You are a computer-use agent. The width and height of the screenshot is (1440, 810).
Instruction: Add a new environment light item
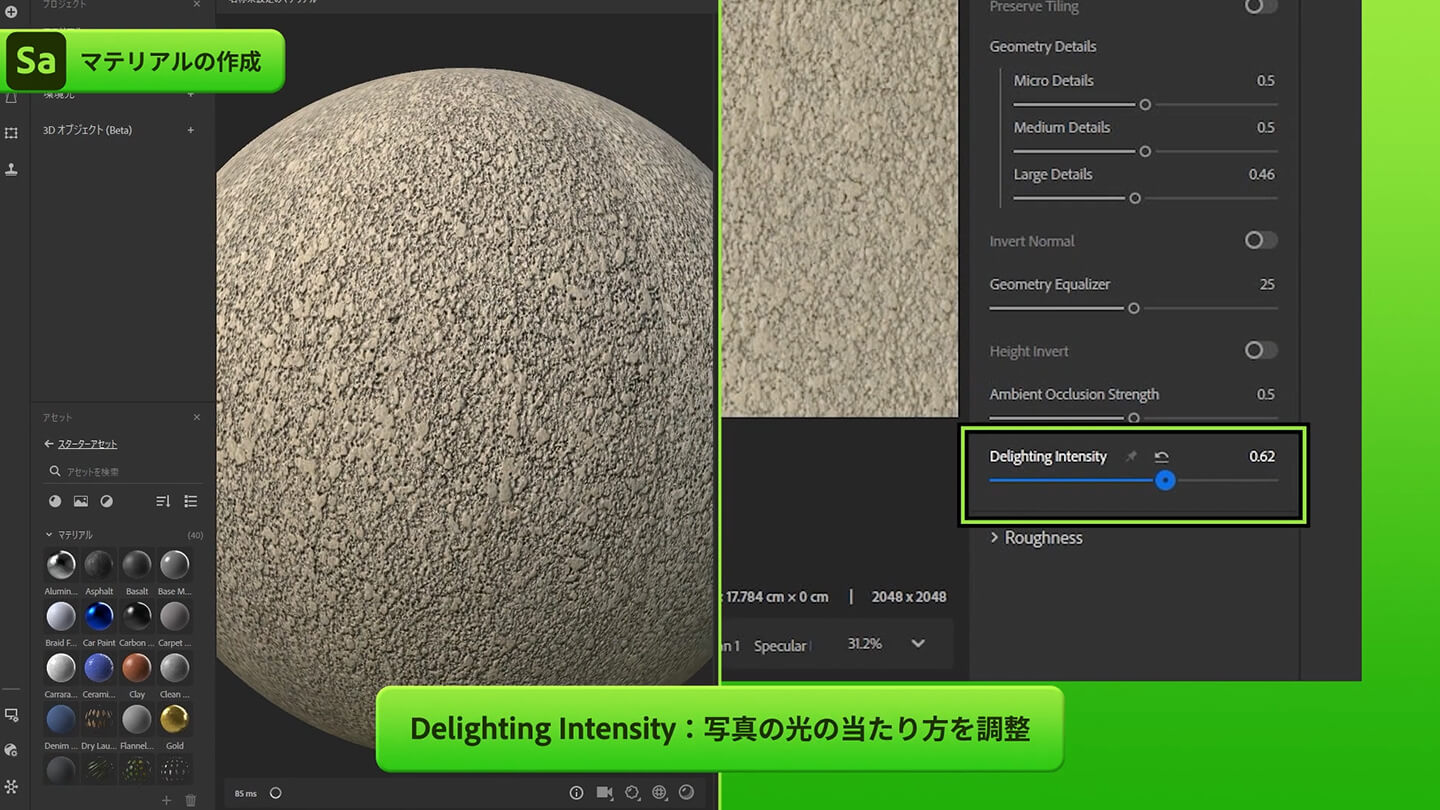[x=191, y=94]
